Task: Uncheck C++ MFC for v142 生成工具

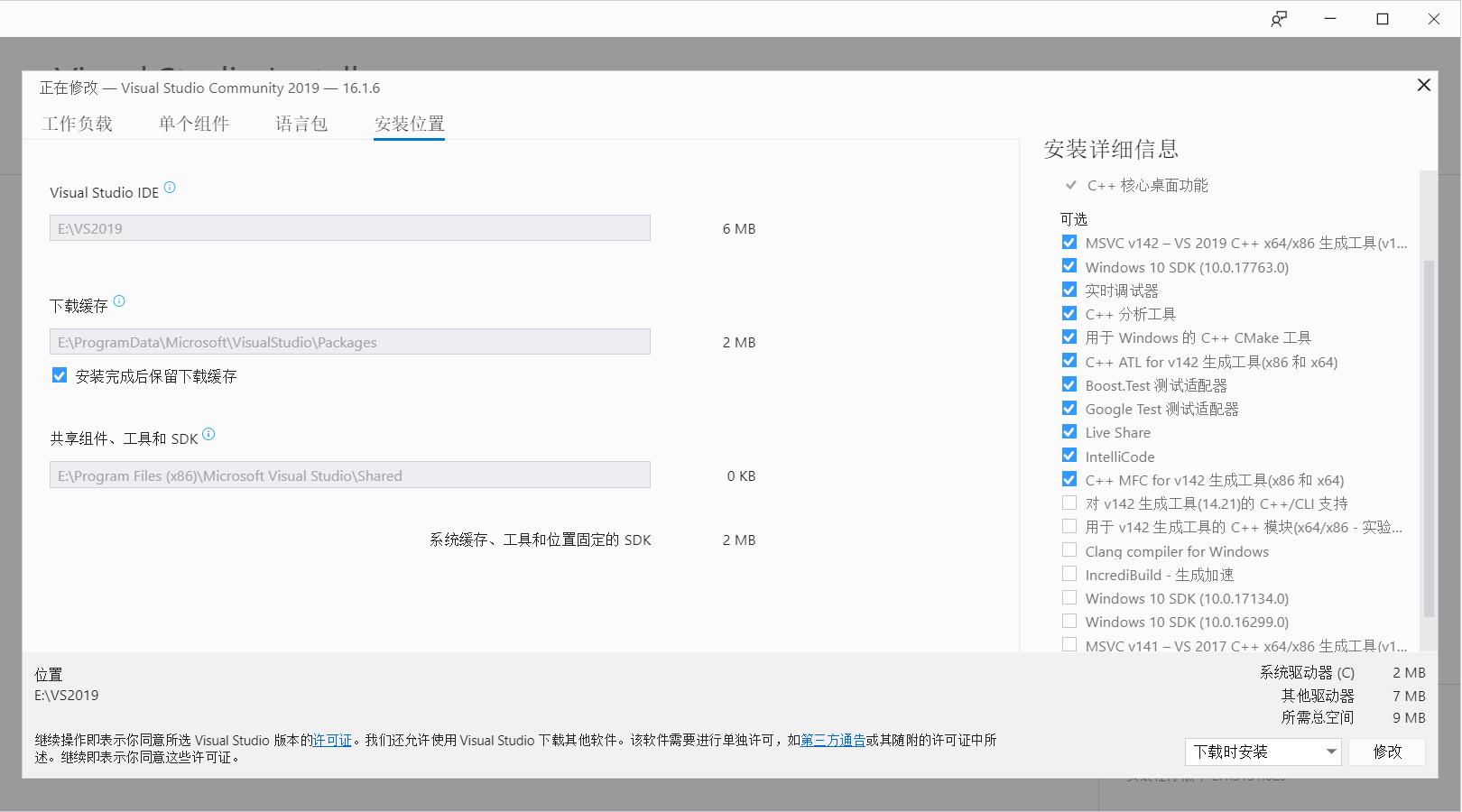Action: coord(1069,479)
